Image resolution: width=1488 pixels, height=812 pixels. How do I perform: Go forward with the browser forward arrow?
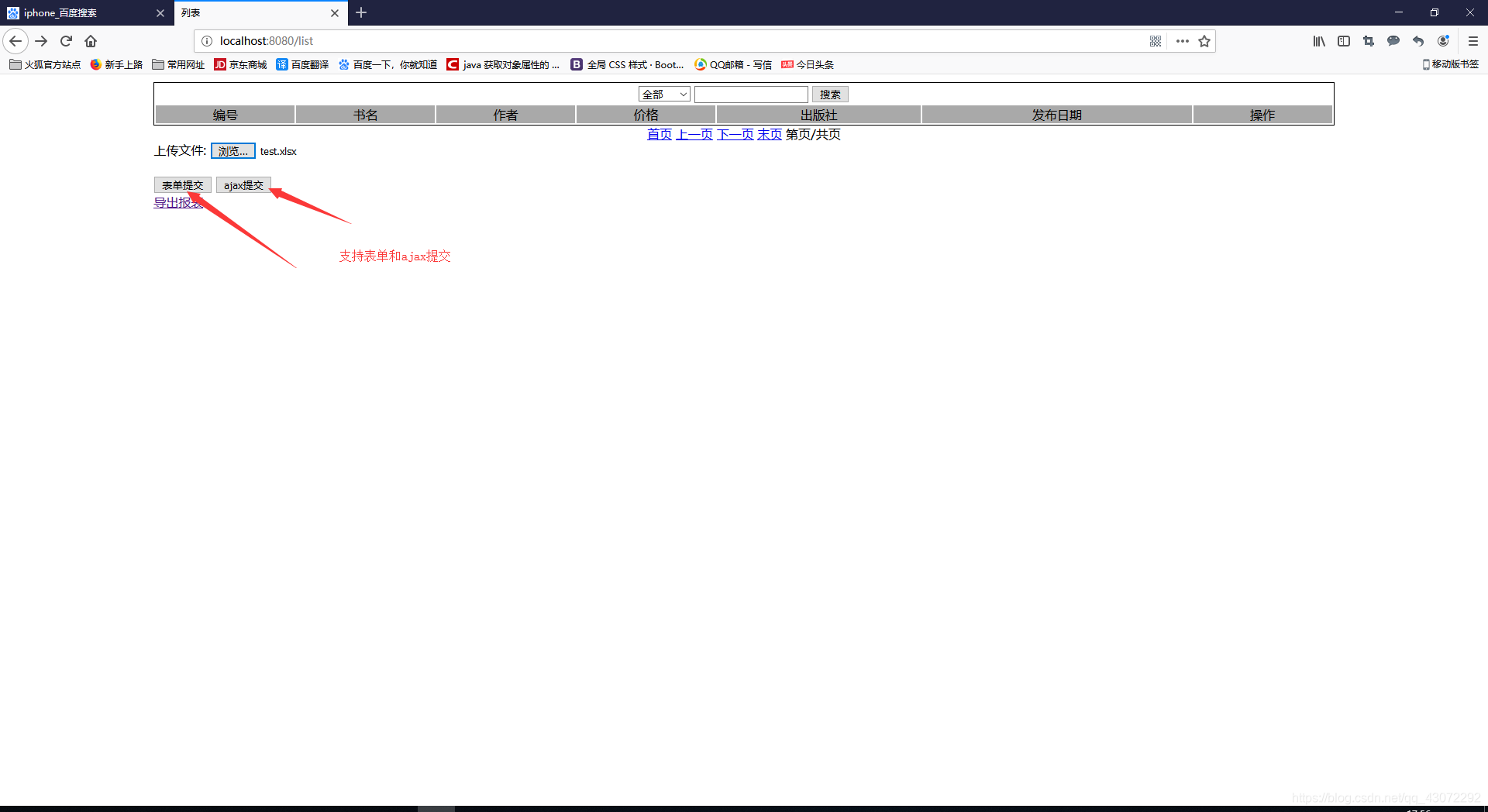point(42,41)
